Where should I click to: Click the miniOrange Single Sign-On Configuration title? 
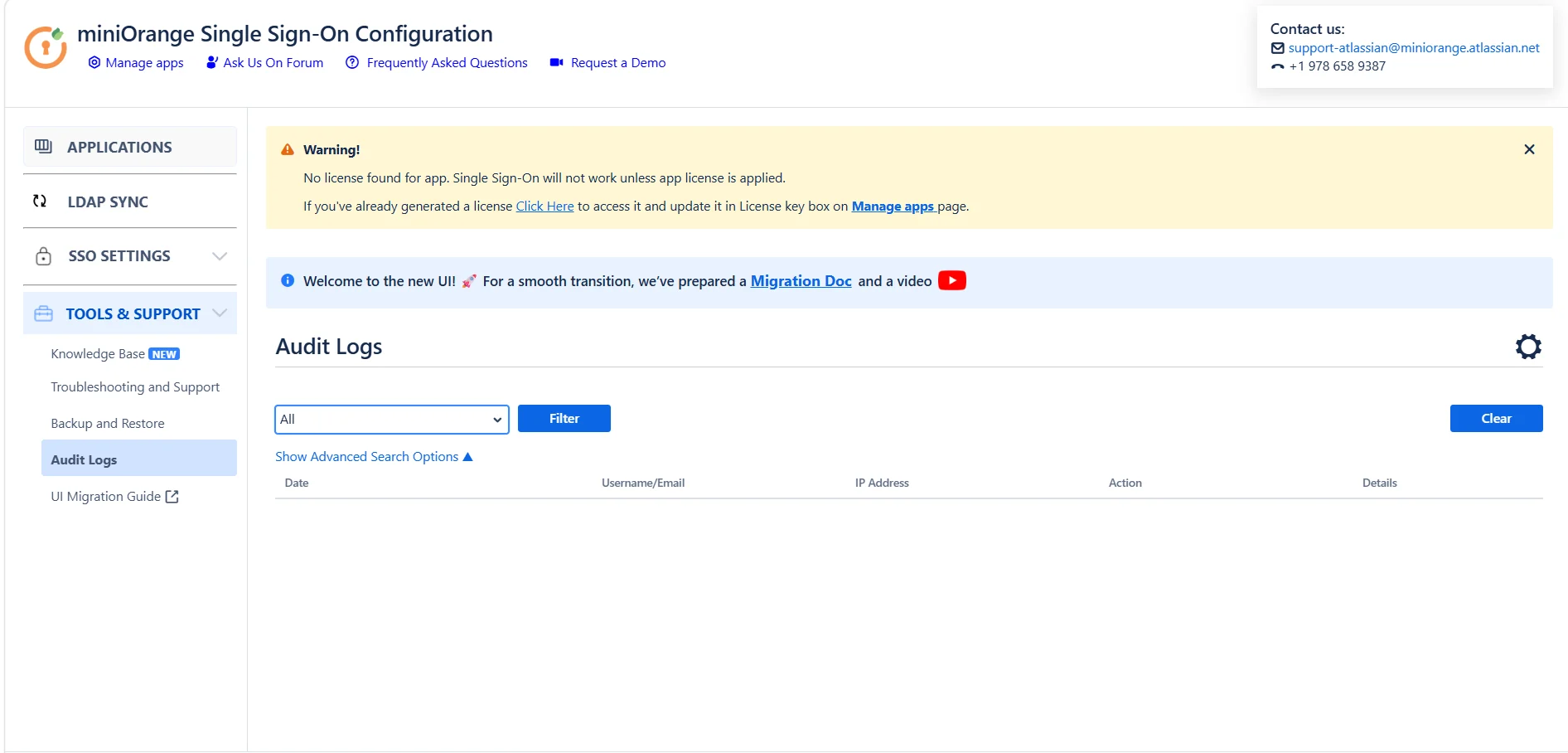pos(285,34)
